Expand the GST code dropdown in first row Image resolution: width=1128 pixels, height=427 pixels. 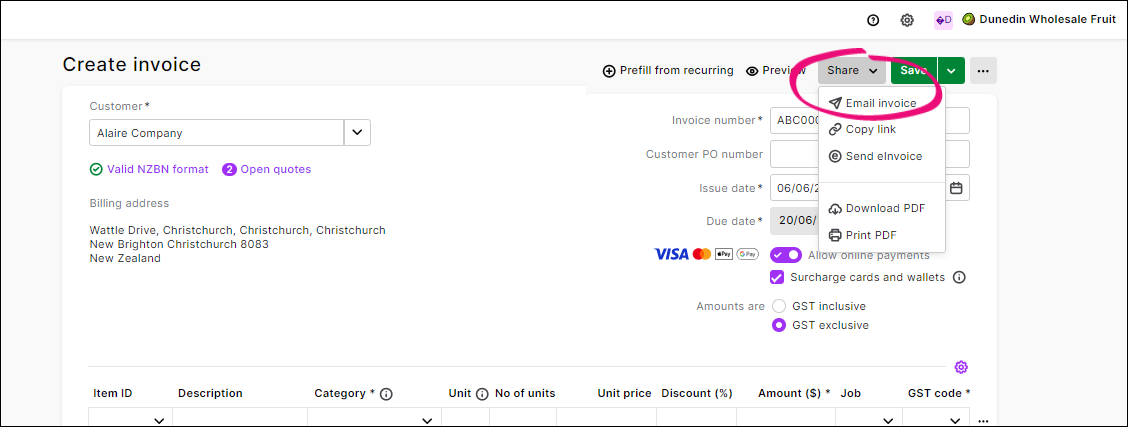[x=955, y=421]
